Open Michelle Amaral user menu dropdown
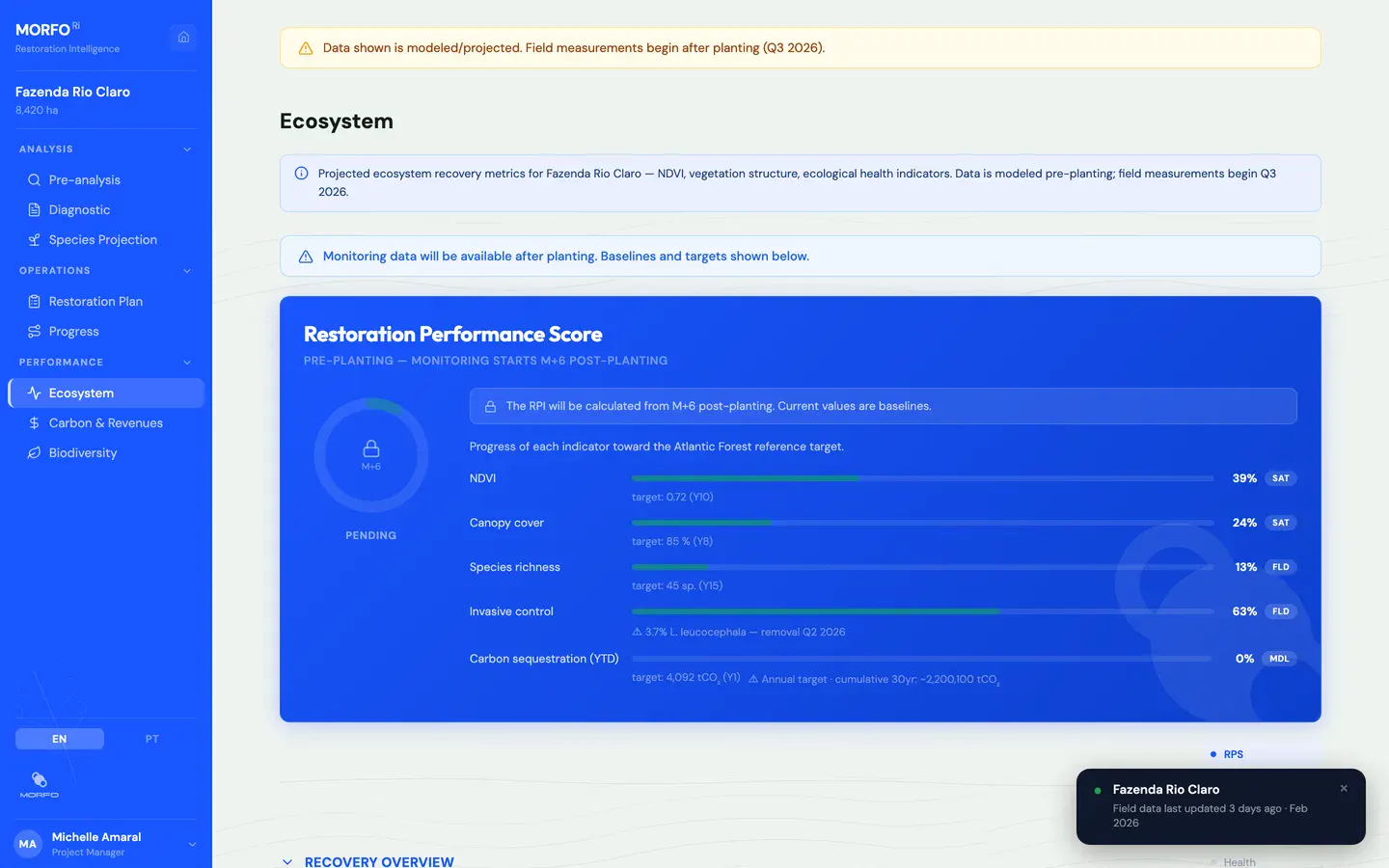This screenshot has height=868, width=1389. pos(192,845)
